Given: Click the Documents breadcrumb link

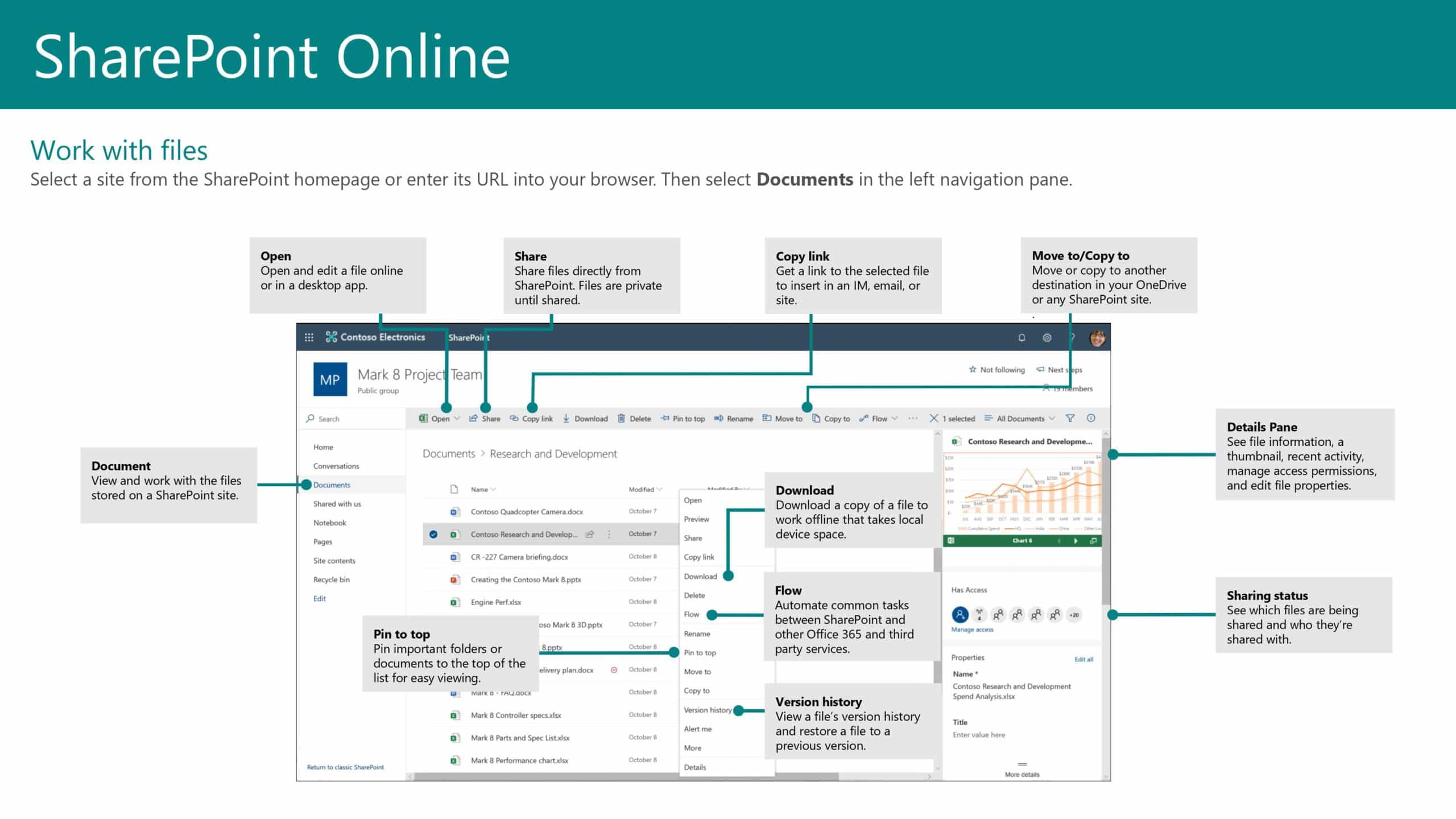Looking at the screenshot, I should 448,454.
